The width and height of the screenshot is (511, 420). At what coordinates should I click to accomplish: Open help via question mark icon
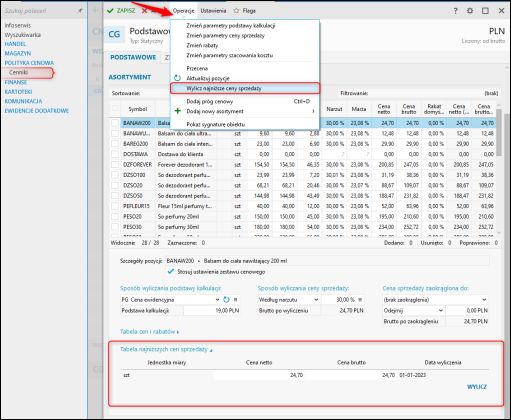coord(456,11)
